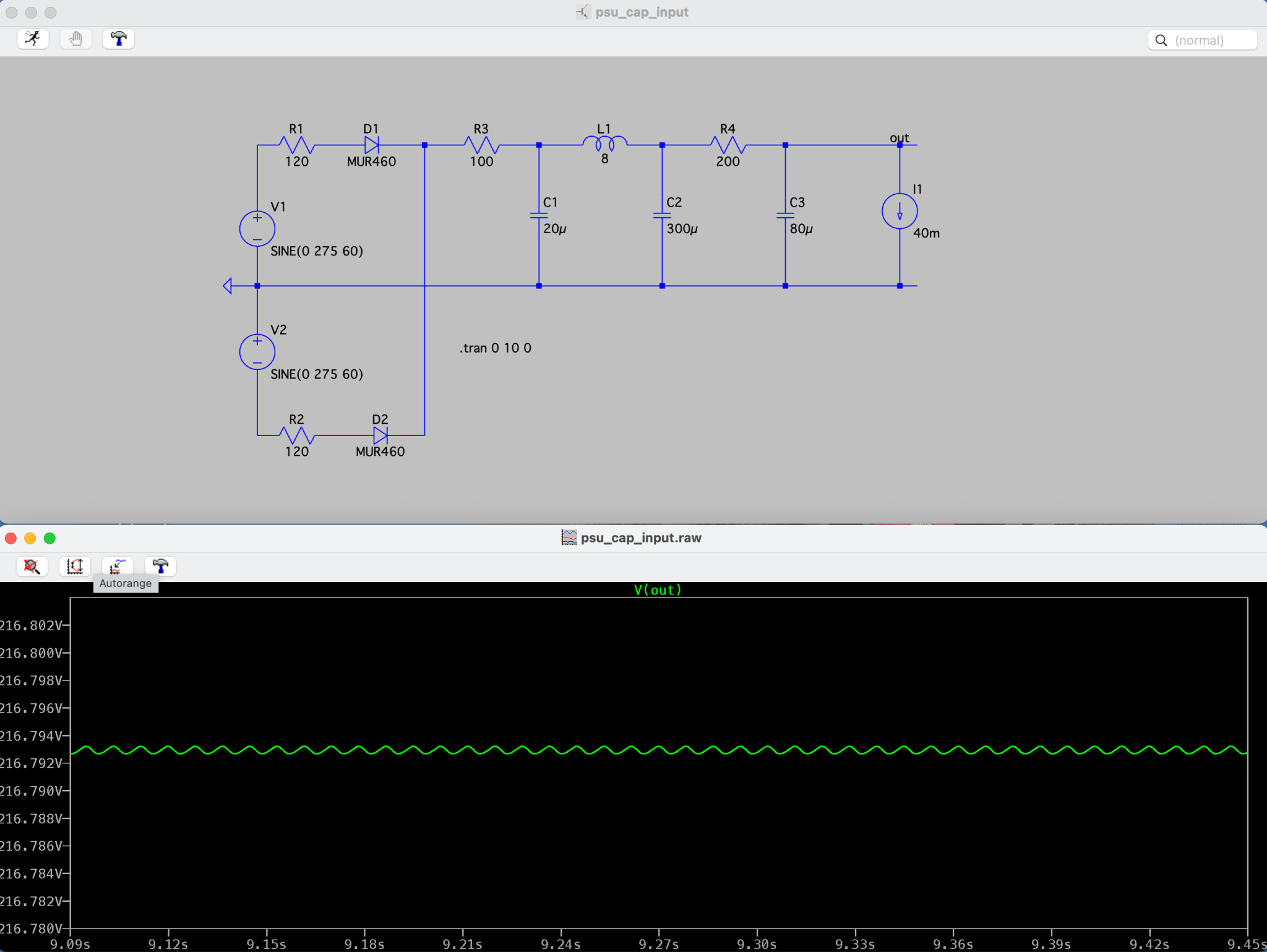Maximize the waveform window with green button
Image resolution: width=1267 pixels, height=952 pixels.
pyautogui.click(x=50, y=538)
